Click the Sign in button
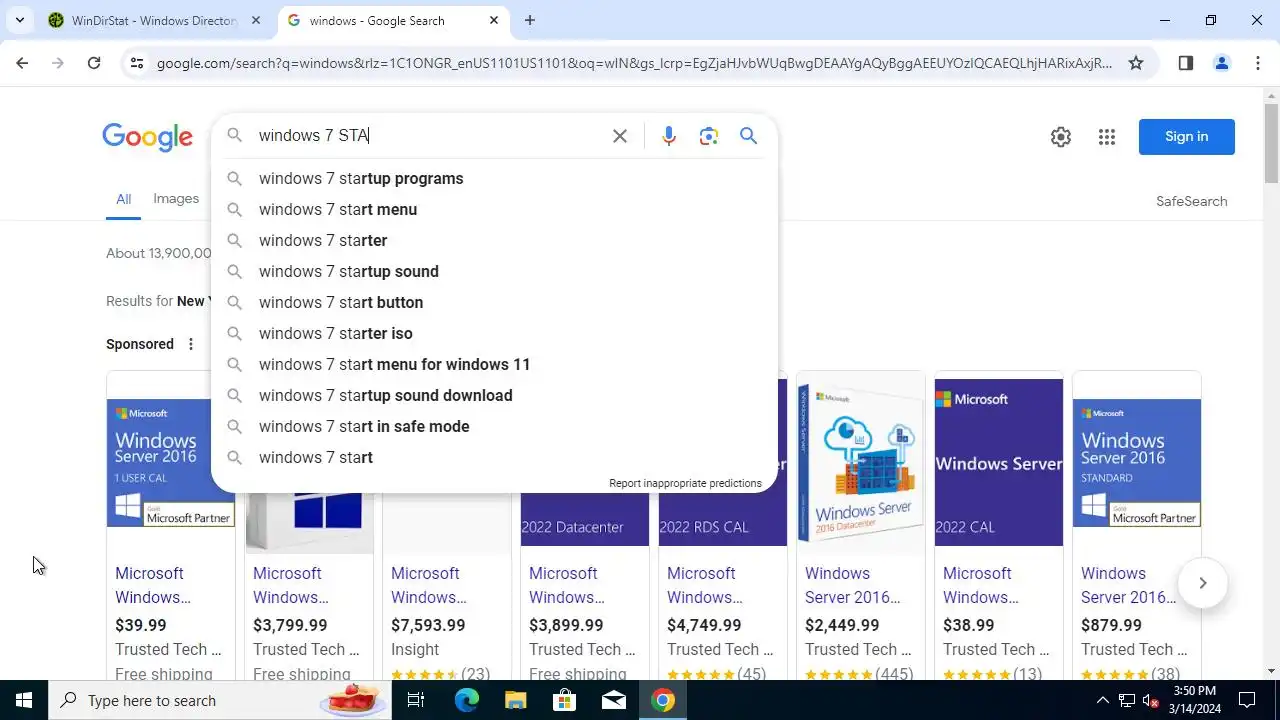The width and height of the screenshot is (1280, 720). tap(1186, 137)
